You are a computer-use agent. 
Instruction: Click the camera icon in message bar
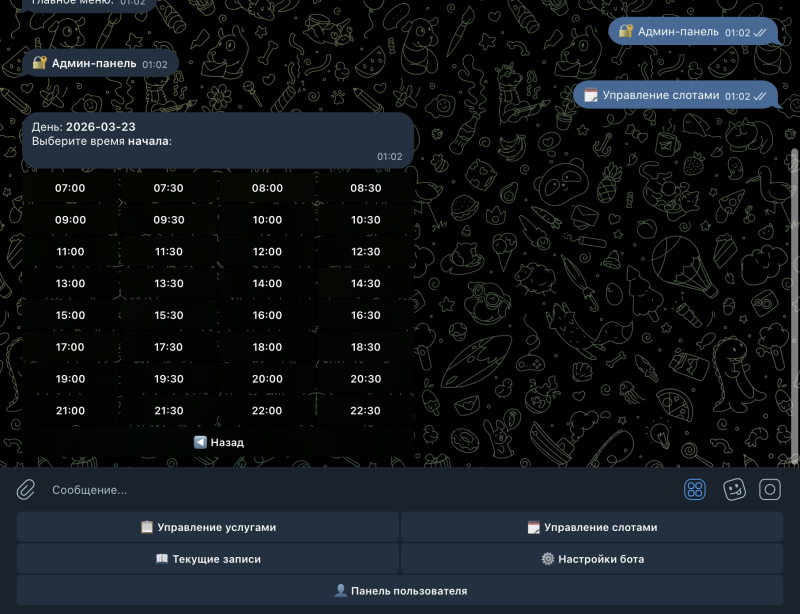(x=770, y=489)
